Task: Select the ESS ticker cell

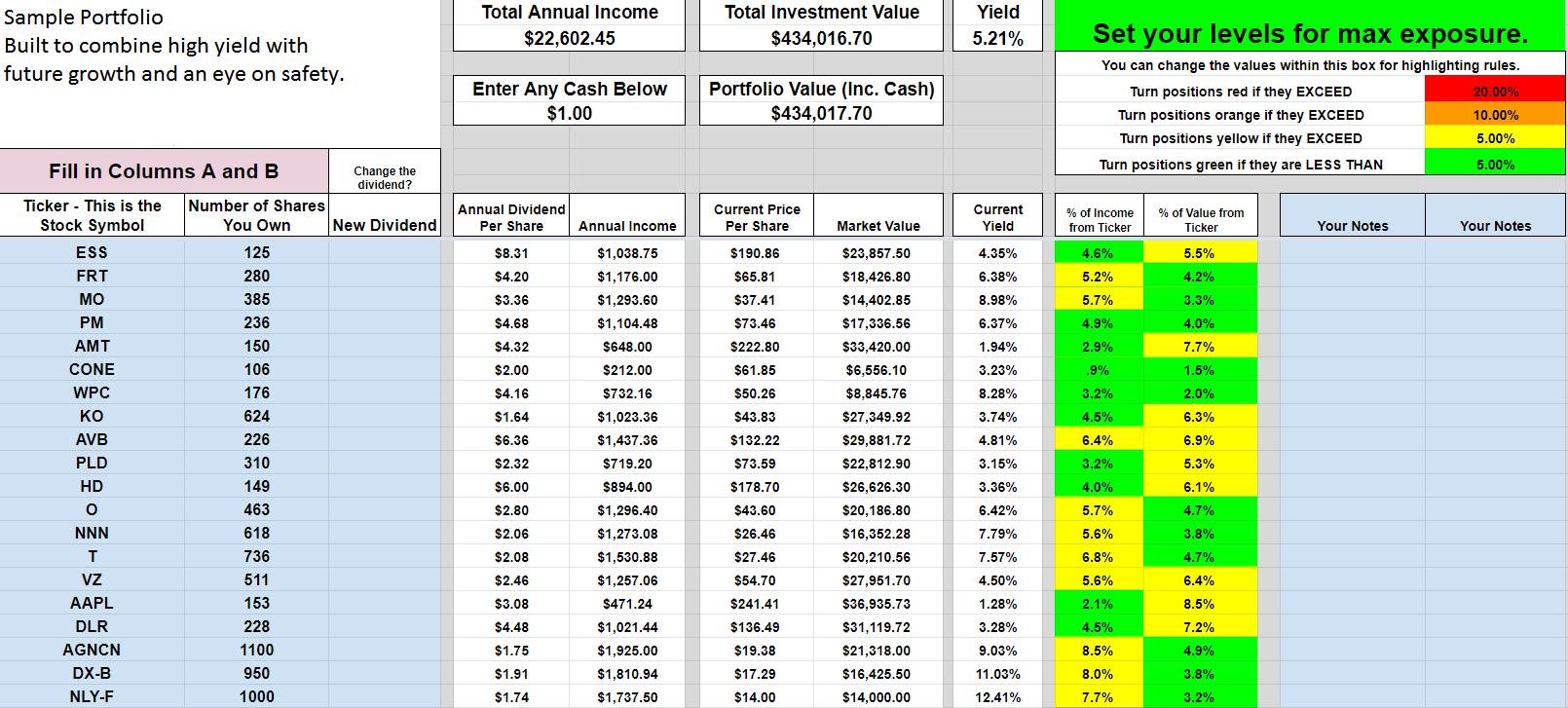Action: click(x=92, y=252)
